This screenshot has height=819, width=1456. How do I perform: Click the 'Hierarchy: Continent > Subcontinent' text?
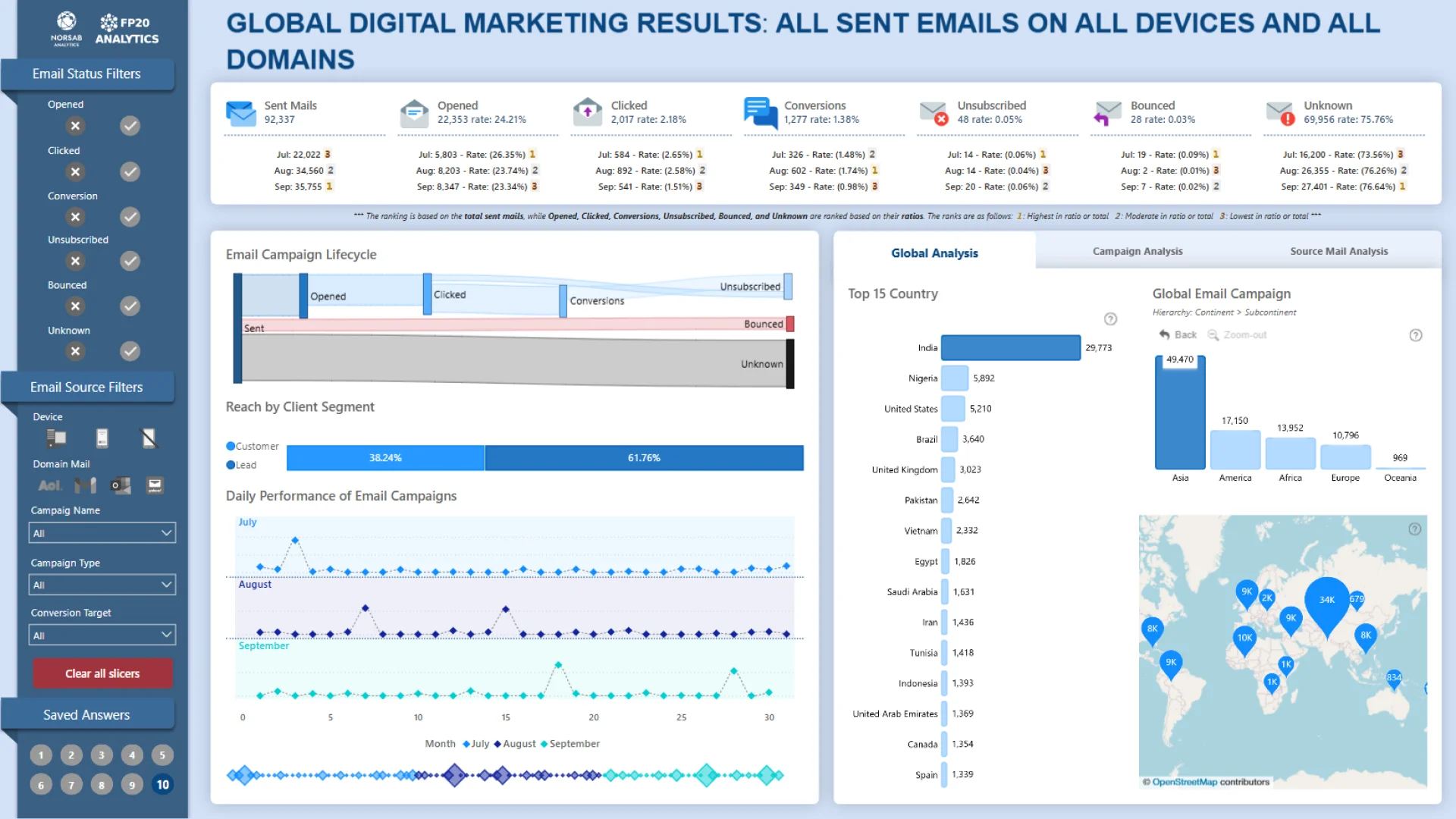[1224, 312]
